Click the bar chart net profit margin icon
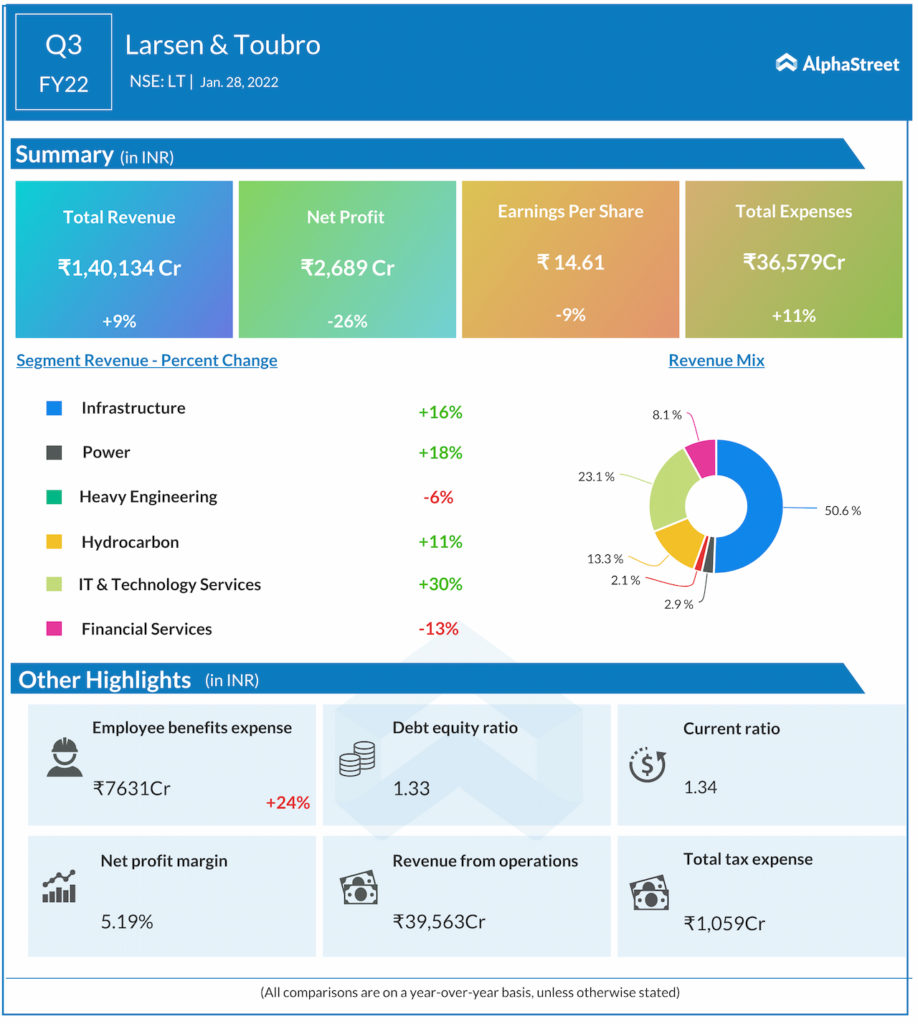The image size is (918, 1024). click(60, 887)
